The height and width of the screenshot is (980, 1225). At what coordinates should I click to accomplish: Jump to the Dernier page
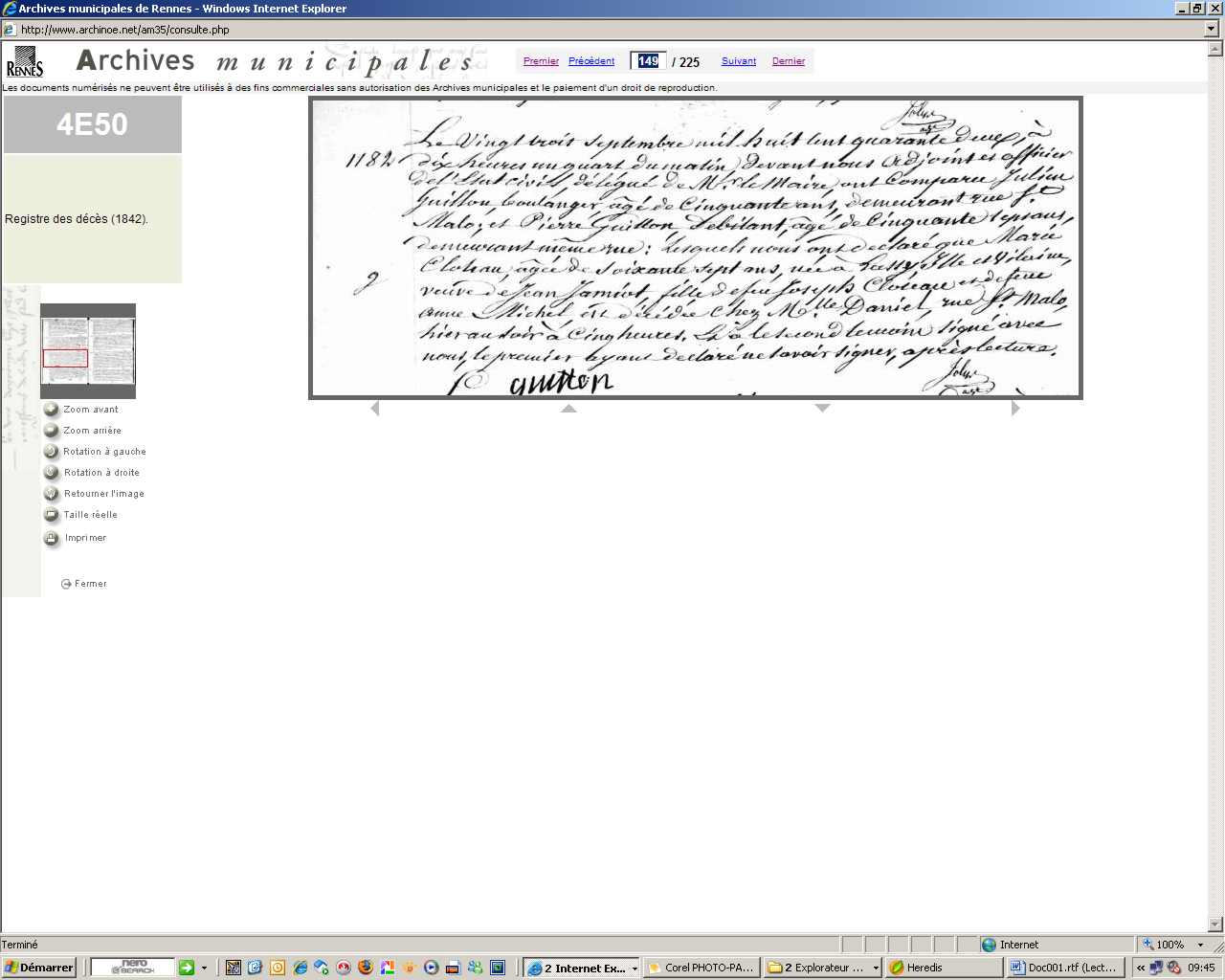coord(789,61)
